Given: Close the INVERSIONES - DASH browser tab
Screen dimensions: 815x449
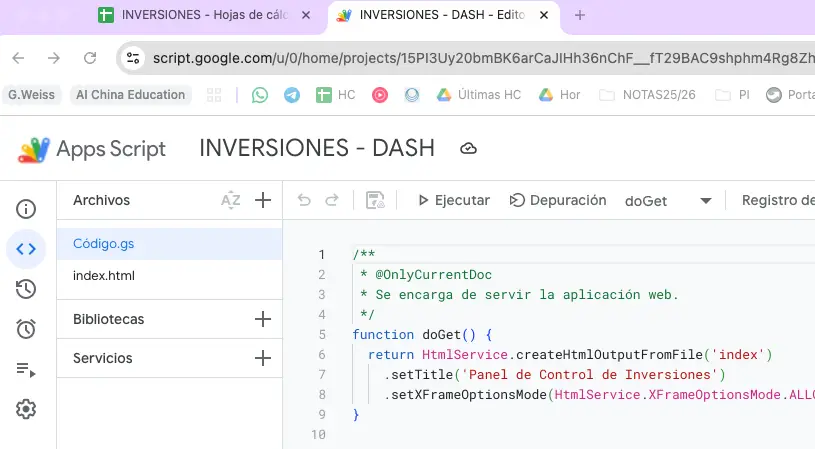Looking at the screenshot, I should (x=544, y=15).
